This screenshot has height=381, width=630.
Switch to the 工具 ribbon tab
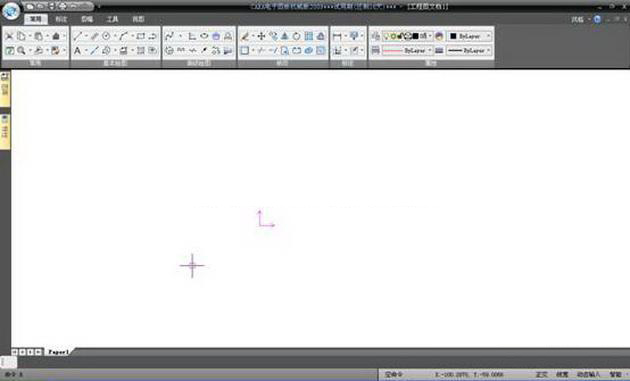click(x=112, y=19)
